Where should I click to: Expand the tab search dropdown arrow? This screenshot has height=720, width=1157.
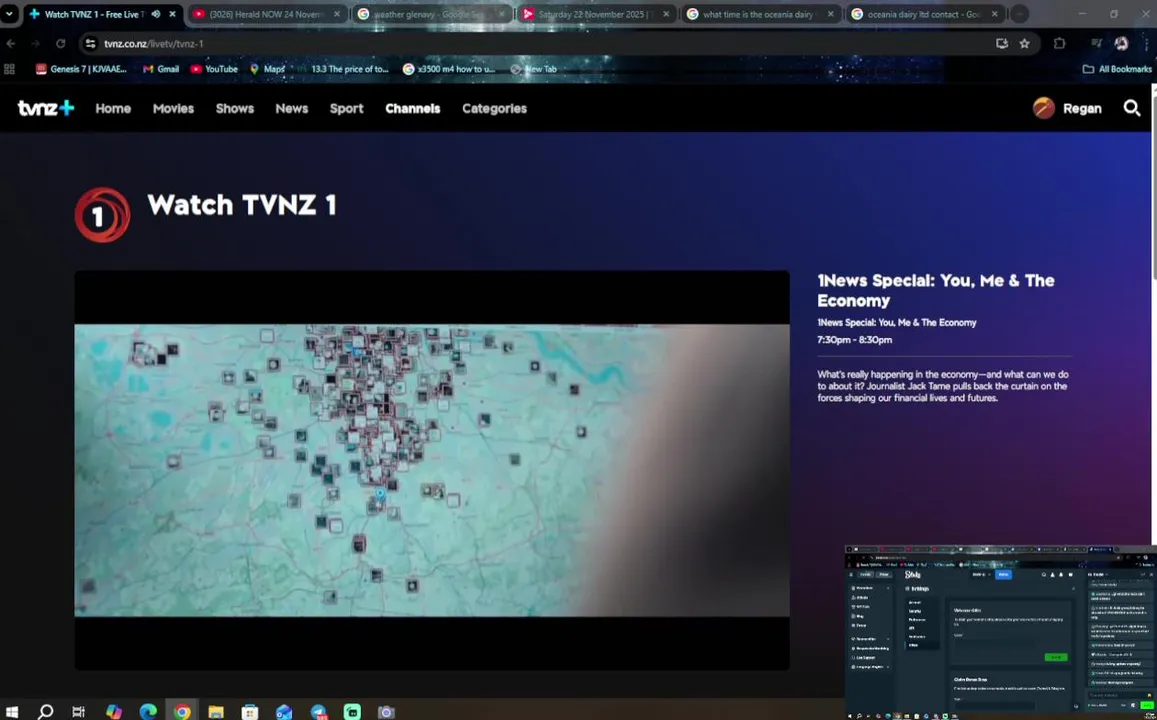pos(9,14)
